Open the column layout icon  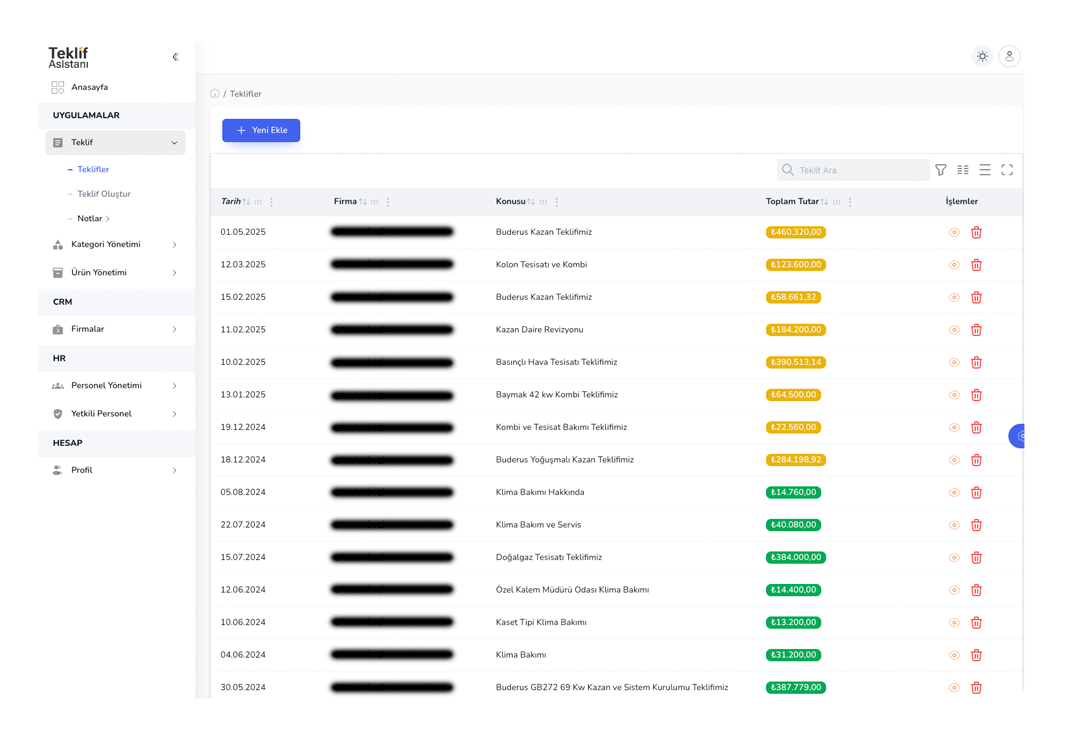(963, 170)
